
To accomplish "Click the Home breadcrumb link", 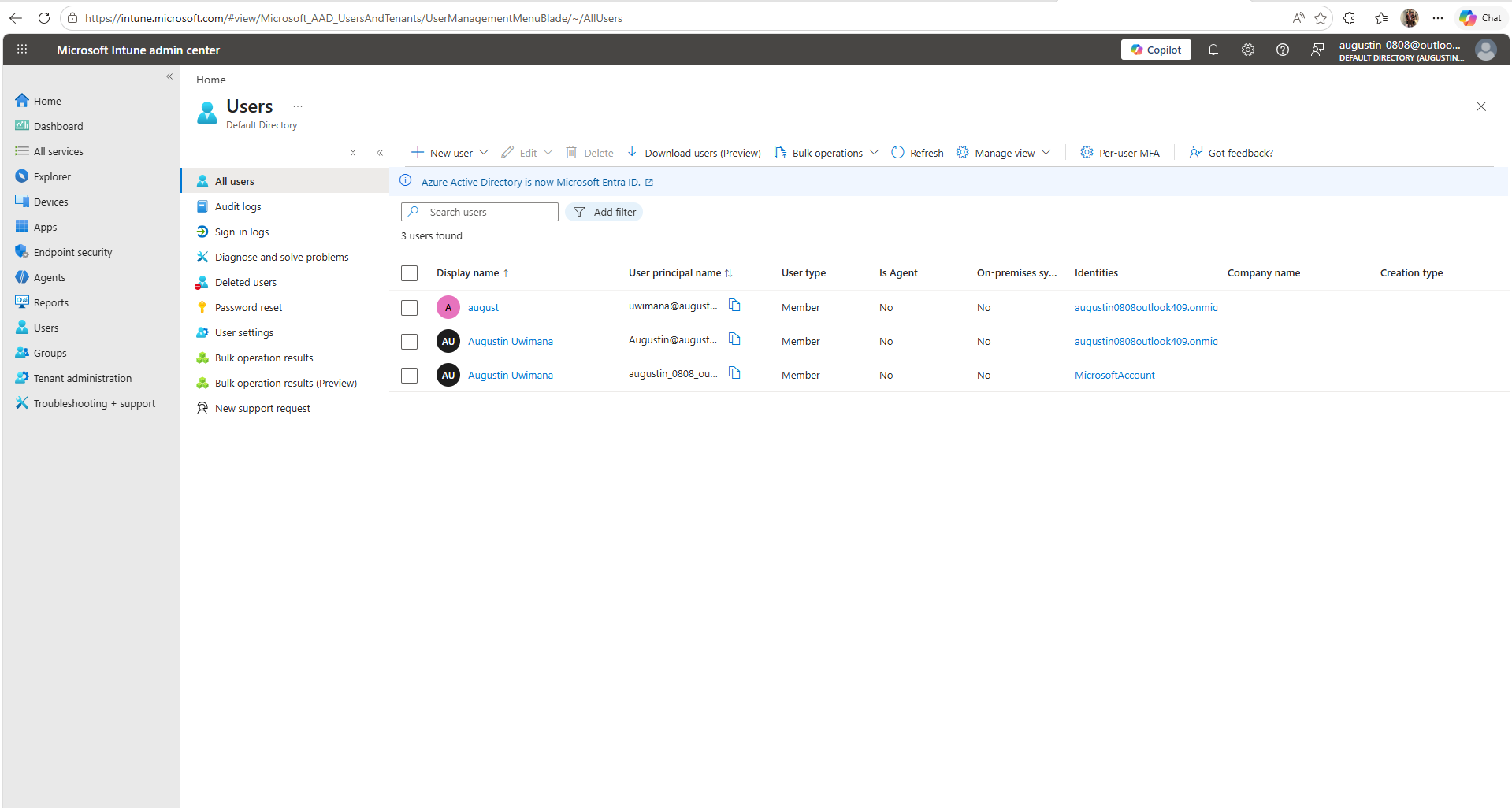I will pyautogui.click(x=210, y=80).
